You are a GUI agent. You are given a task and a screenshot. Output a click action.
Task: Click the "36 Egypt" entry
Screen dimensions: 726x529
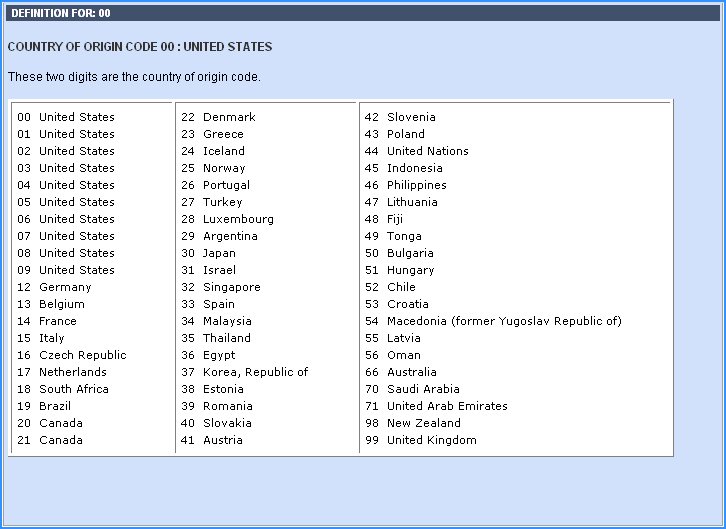pos(208,355)
